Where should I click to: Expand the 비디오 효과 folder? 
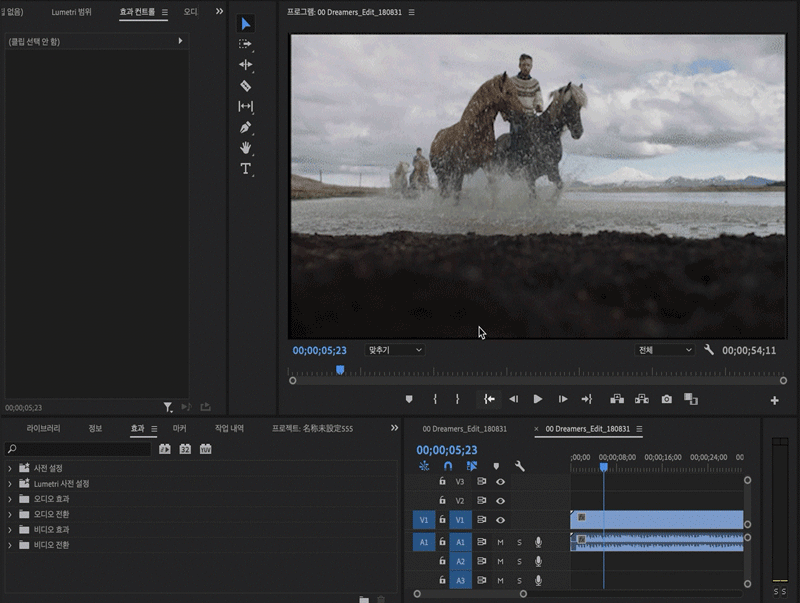(10, 530)
